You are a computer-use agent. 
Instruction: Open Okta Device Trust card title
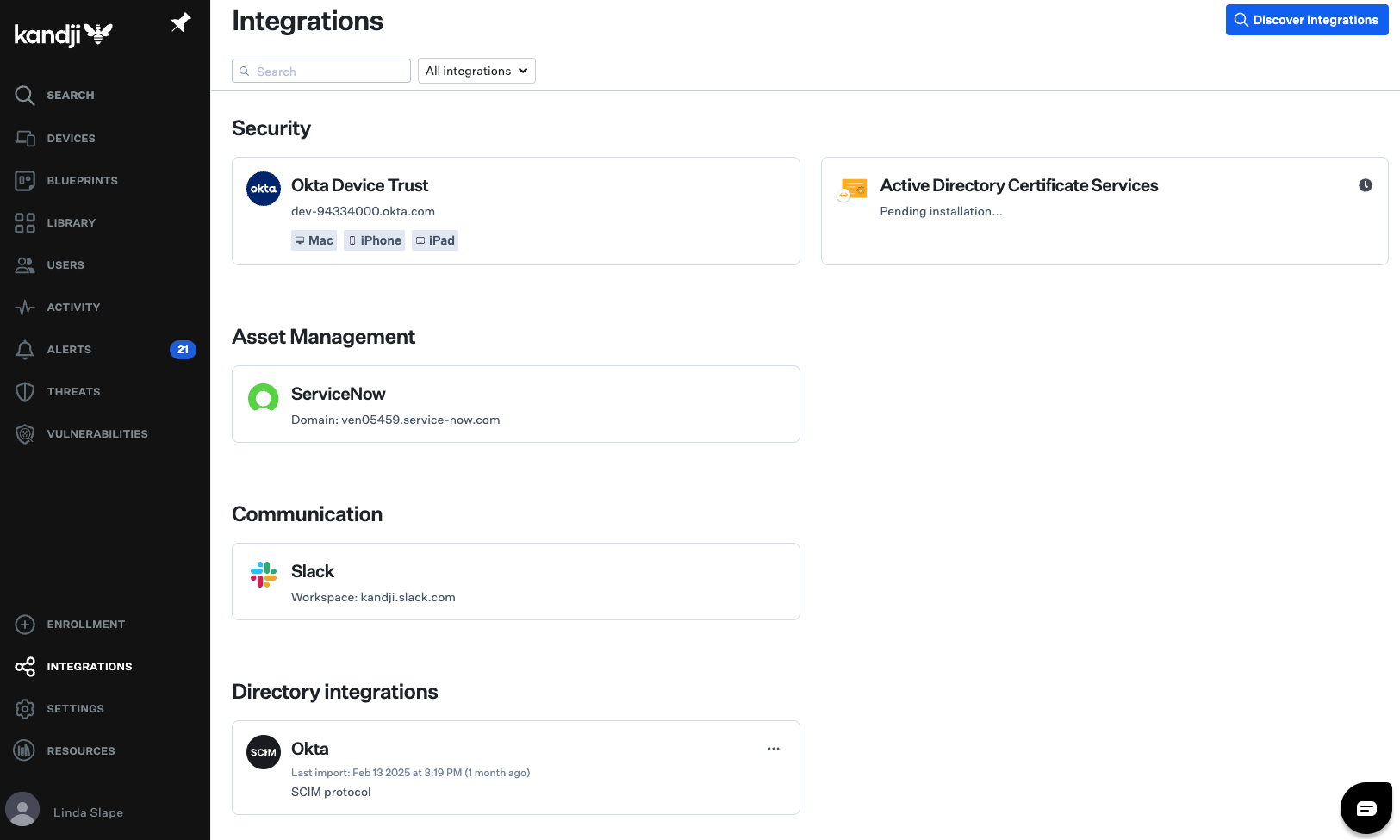(x=359, y=185)
